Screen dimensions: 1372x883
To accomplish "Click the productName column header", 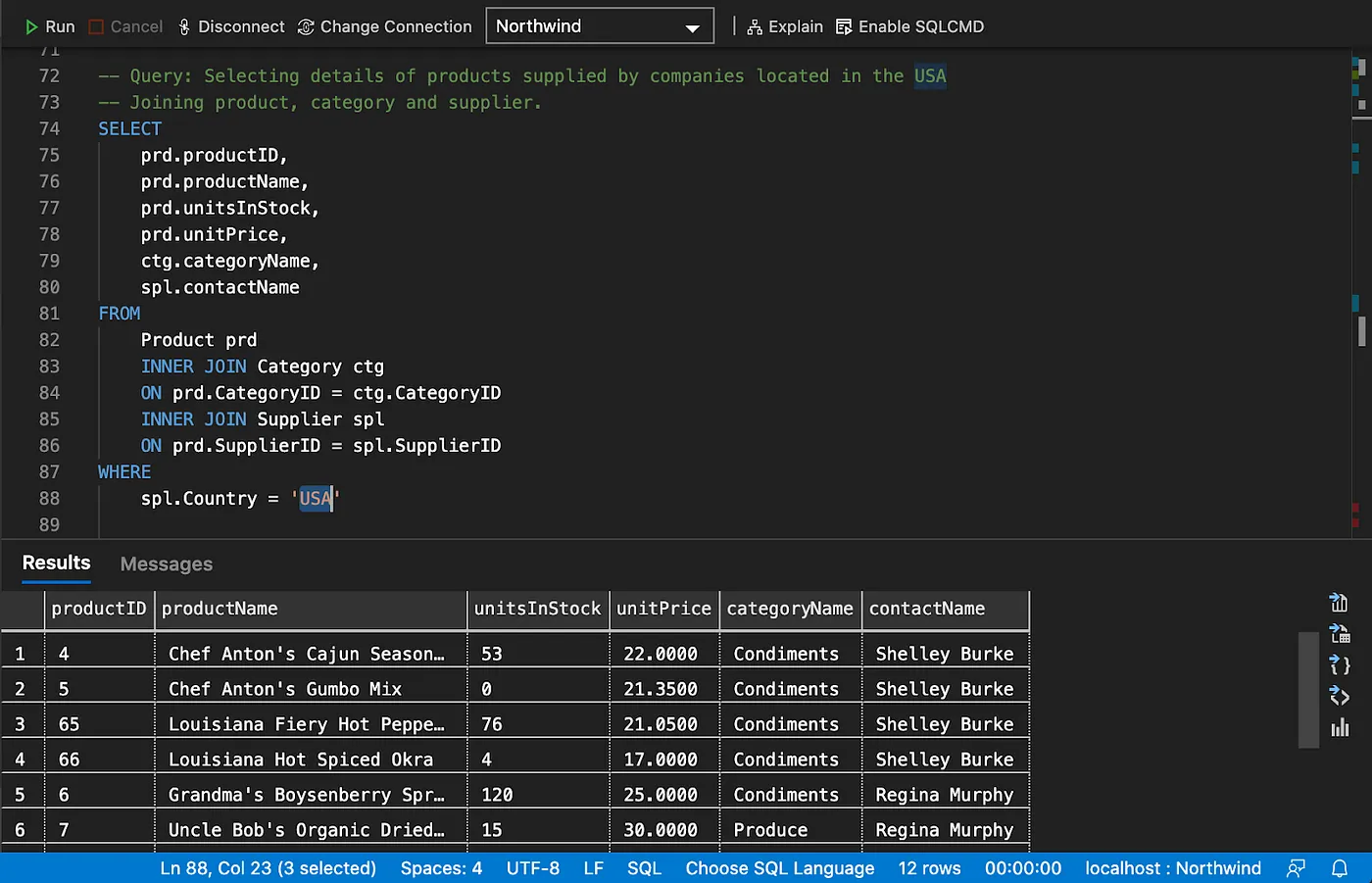I will pyautogui.click(x=311, y=609).
